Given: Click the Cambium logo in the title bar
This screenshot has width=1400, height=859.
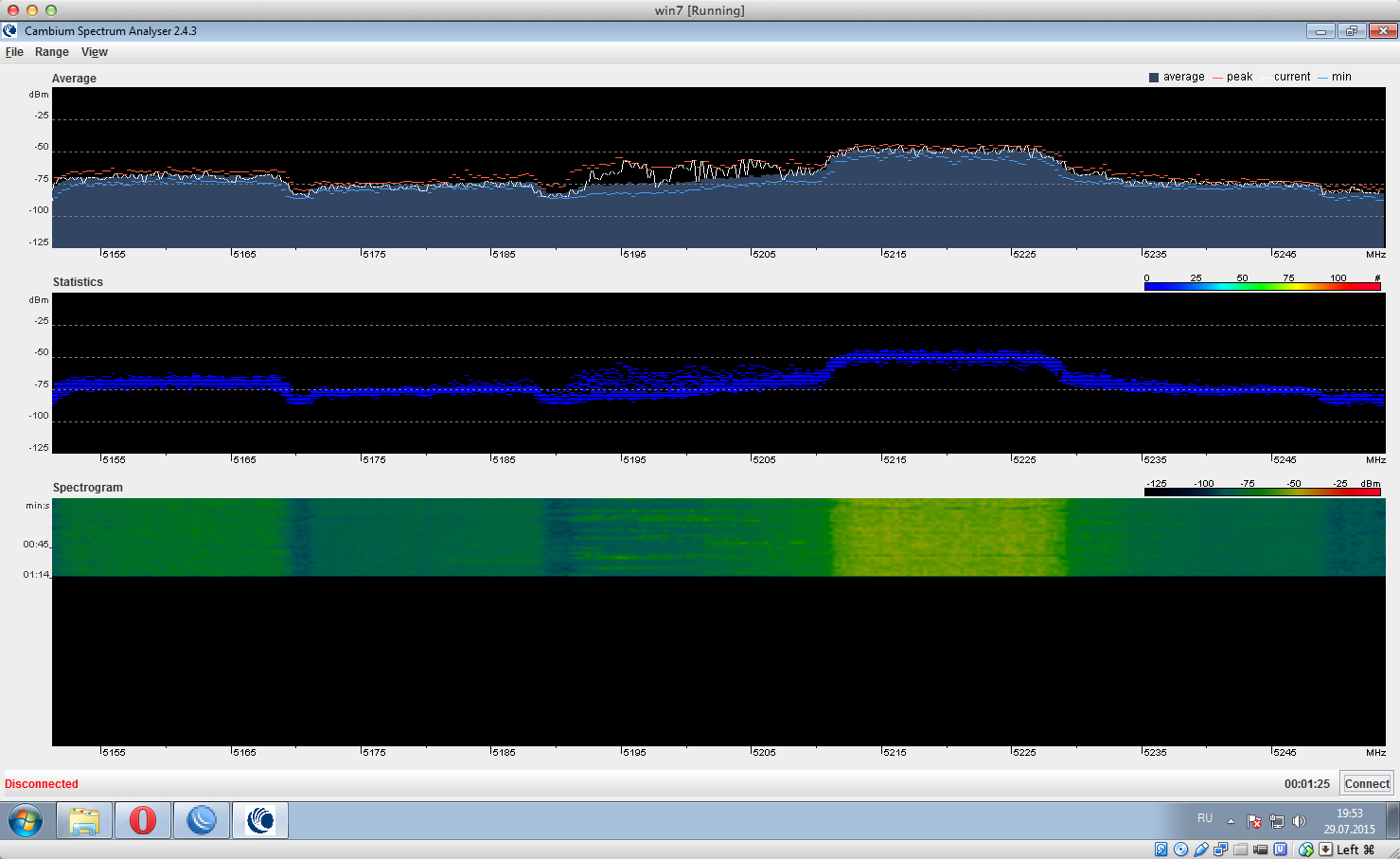Looking at the screenshot, I should (10, 31).
